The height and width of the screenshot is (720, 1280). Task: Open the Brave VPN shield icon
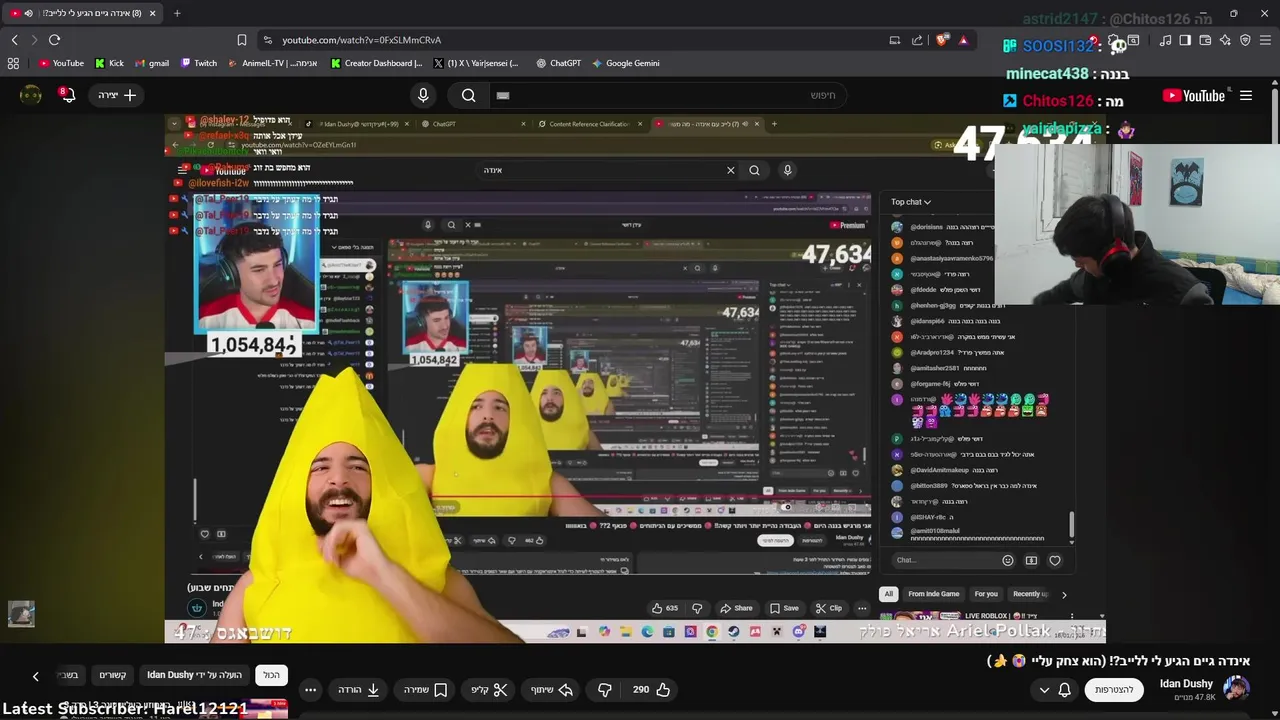pyautogui.click(x=1245, y=40)
